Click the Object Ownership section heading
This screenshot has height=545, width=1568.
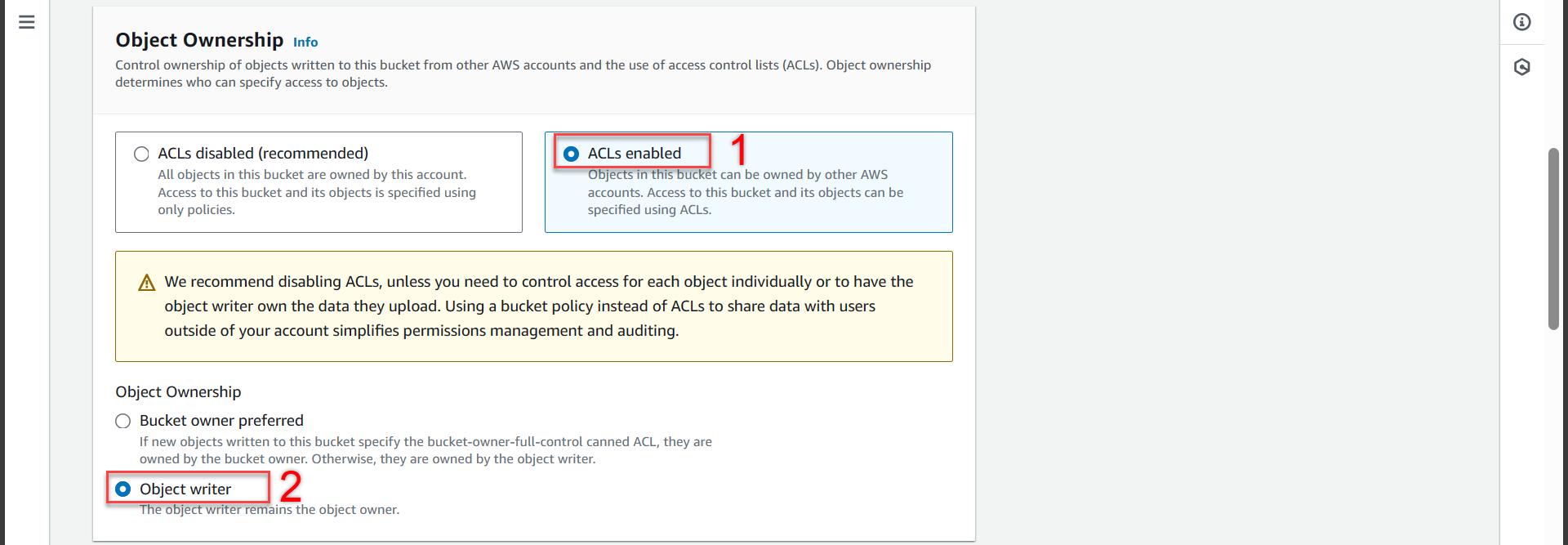tap(199, 40)
